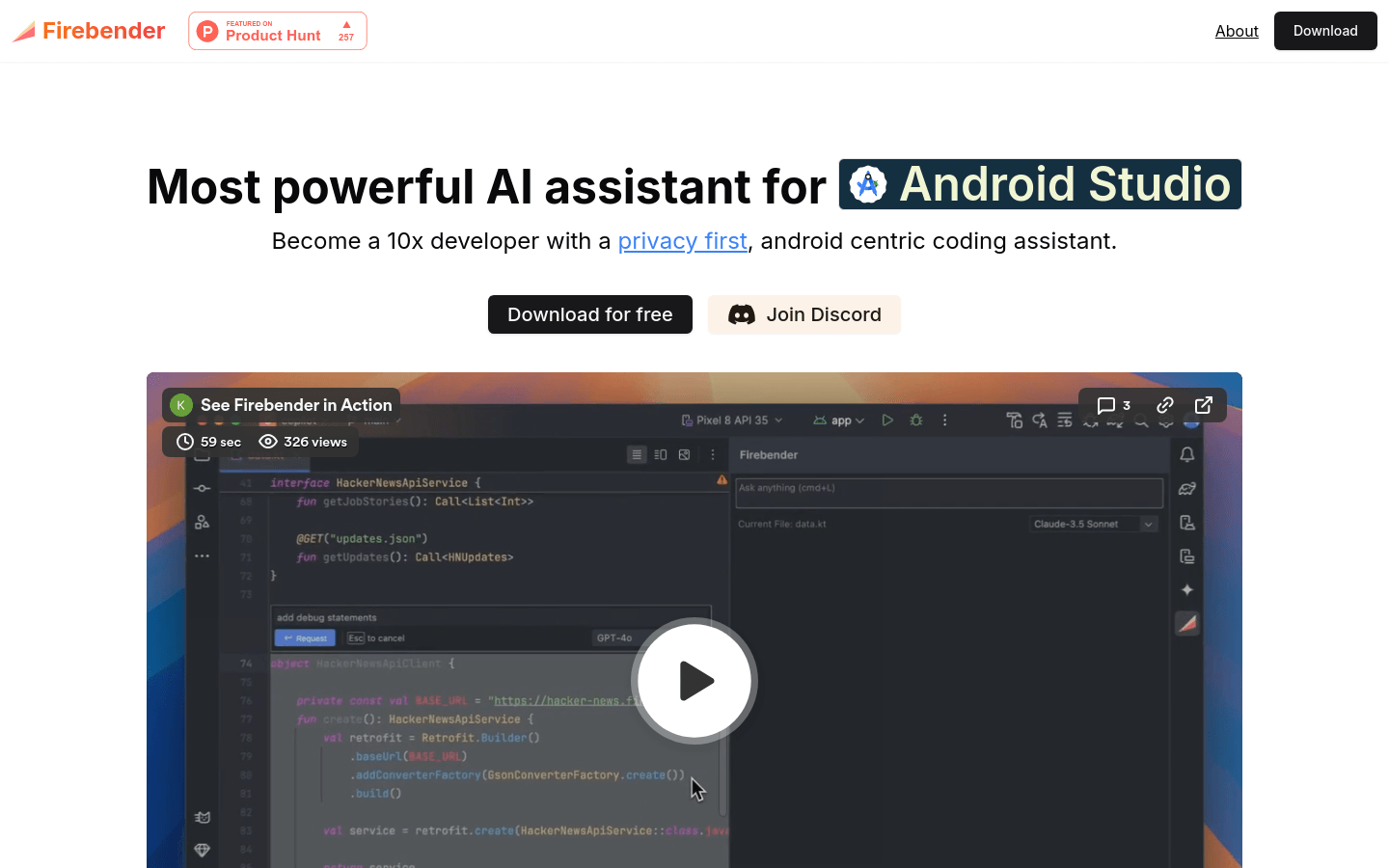
Task: Click the hammer build icon
Action: click(x=1014, y=420)
